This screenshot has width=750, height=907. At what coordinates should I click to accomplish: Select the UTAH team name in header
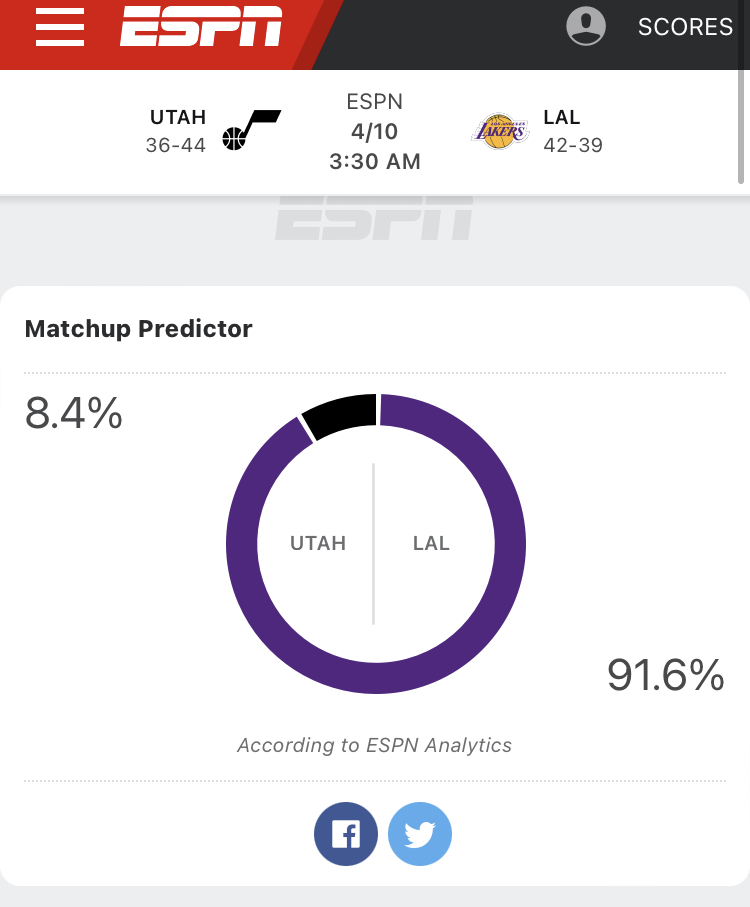click(178, 118)
